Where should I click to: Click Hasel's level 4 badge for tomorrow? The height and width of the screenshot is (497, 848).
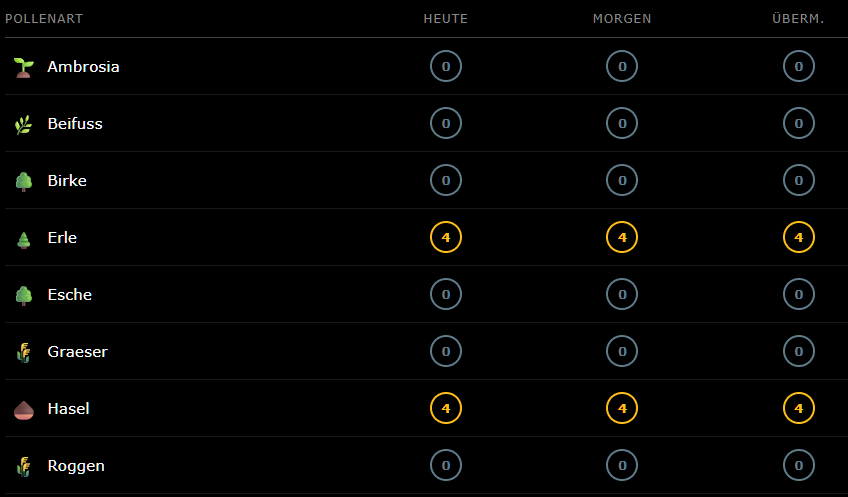click(622, 409)
